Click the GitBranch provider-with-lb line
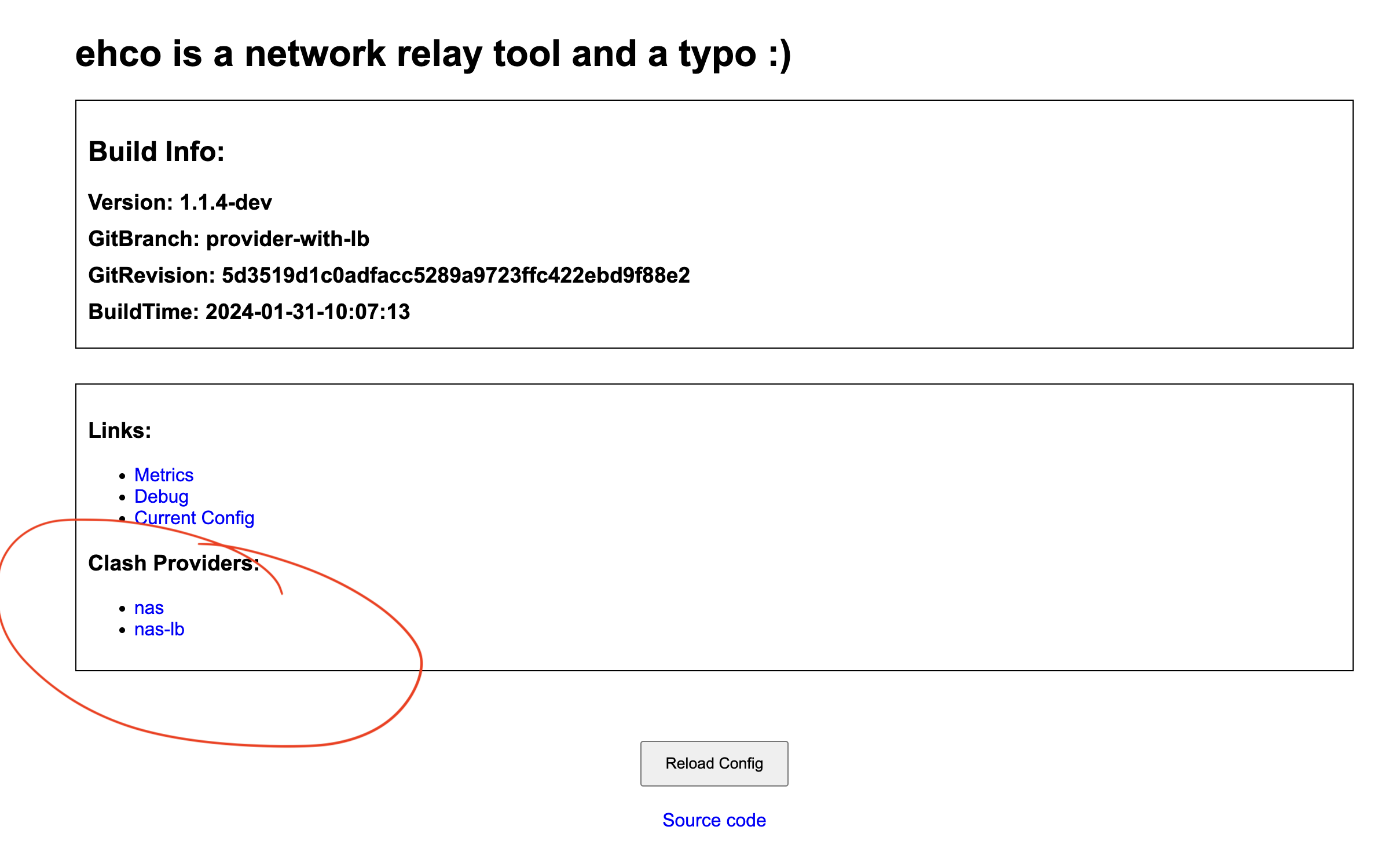Image resolution: width=1400 pixels, height=863 pixels. (x=229, y=239)
